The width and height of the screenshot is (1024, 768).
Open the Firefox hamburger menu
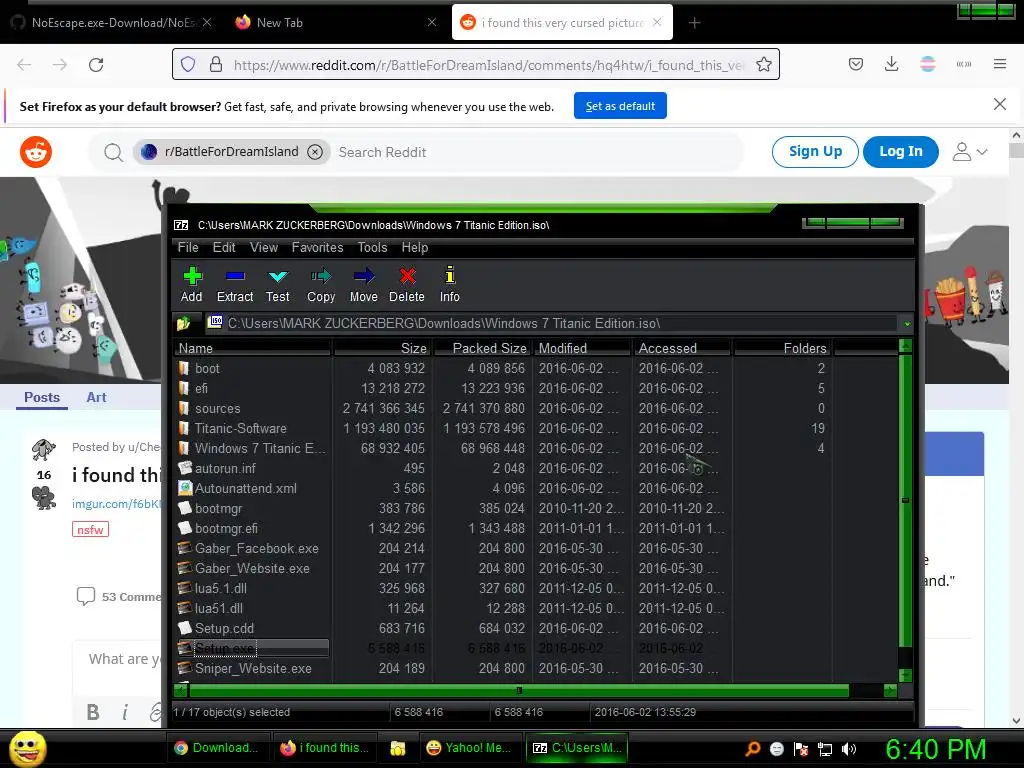[999, 64]
